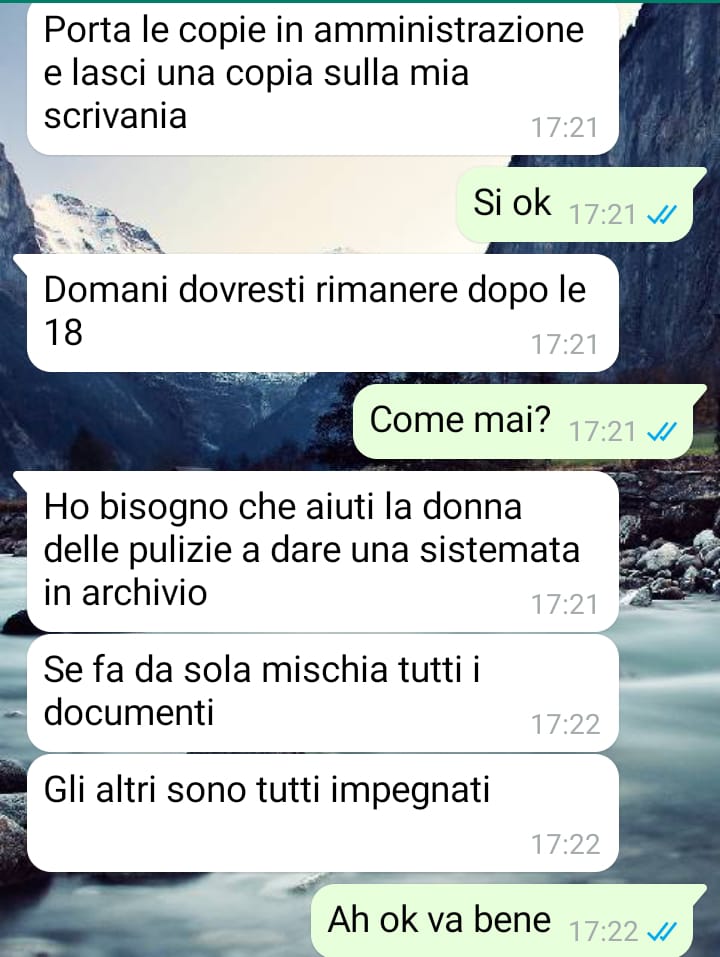Tap the blue double-check on 'Si ok'
This screenshot has height=957, width=720.
(x=661, y=214)
